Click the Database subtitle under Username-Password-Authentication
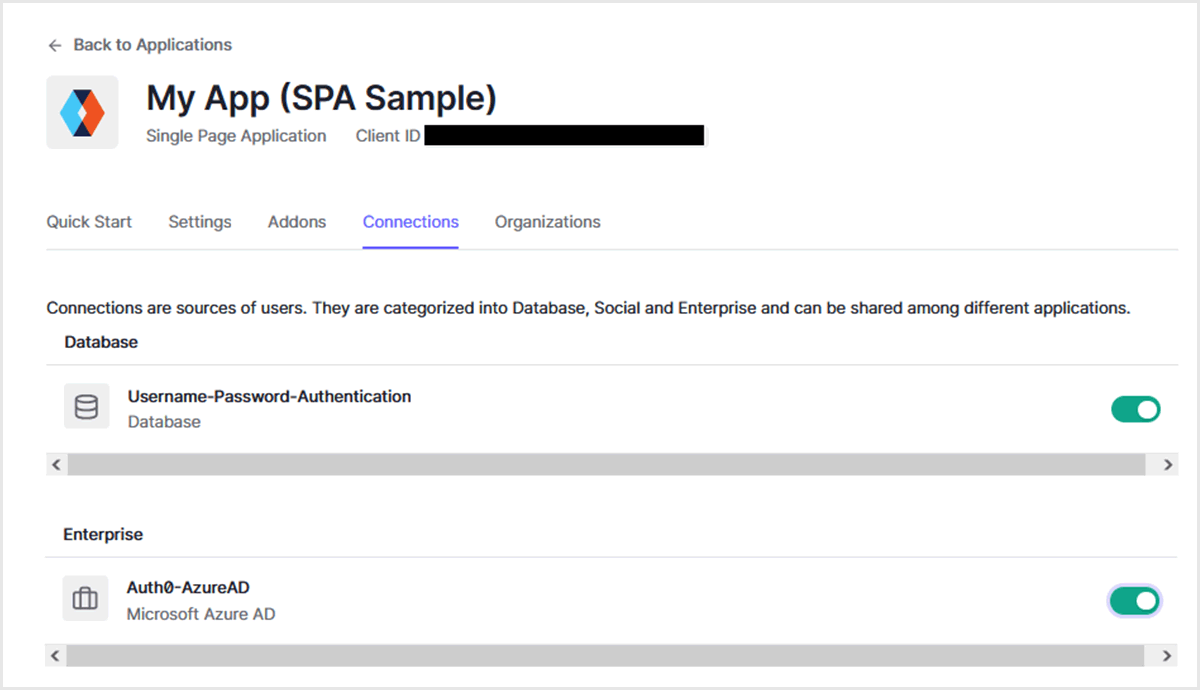The height and width of the screenshot is (690, 1200). [x=164, y=422]
